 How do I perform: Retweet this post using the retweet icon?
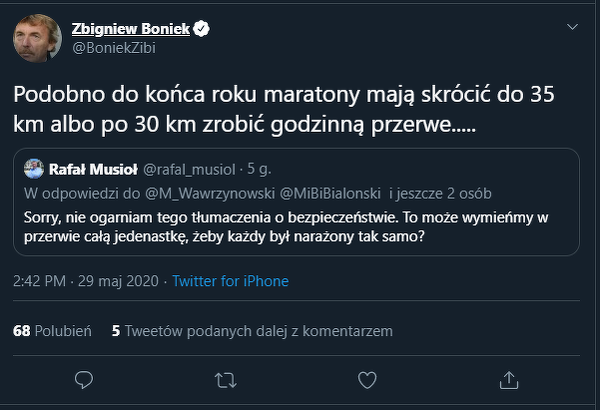click(226, 380)
